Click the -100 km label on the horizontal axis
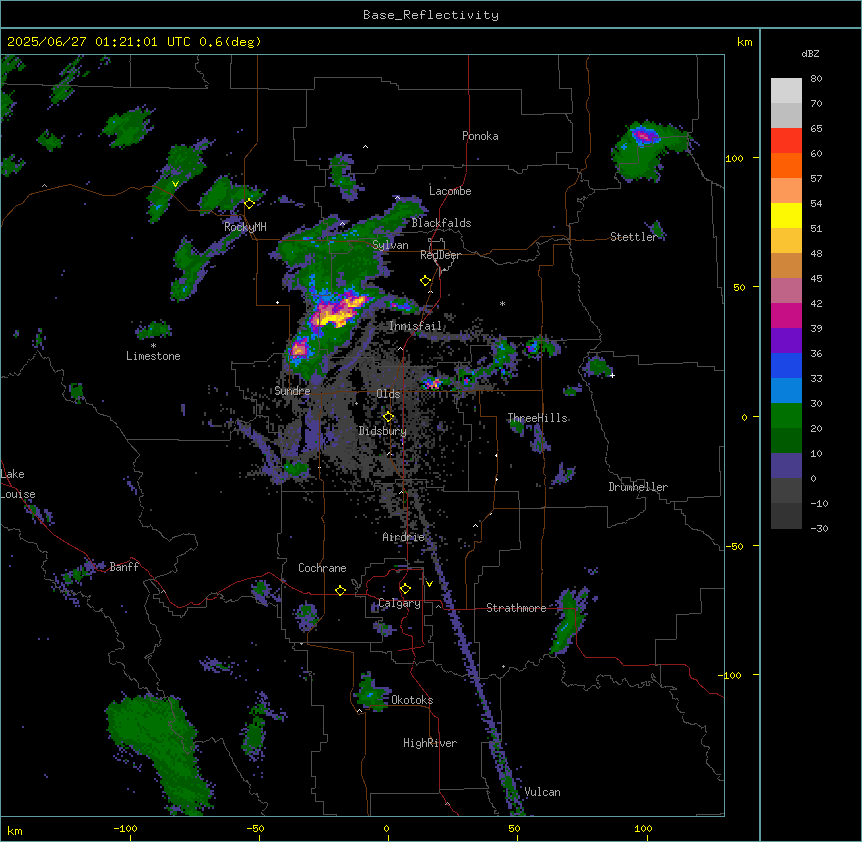 click(125, 828)
